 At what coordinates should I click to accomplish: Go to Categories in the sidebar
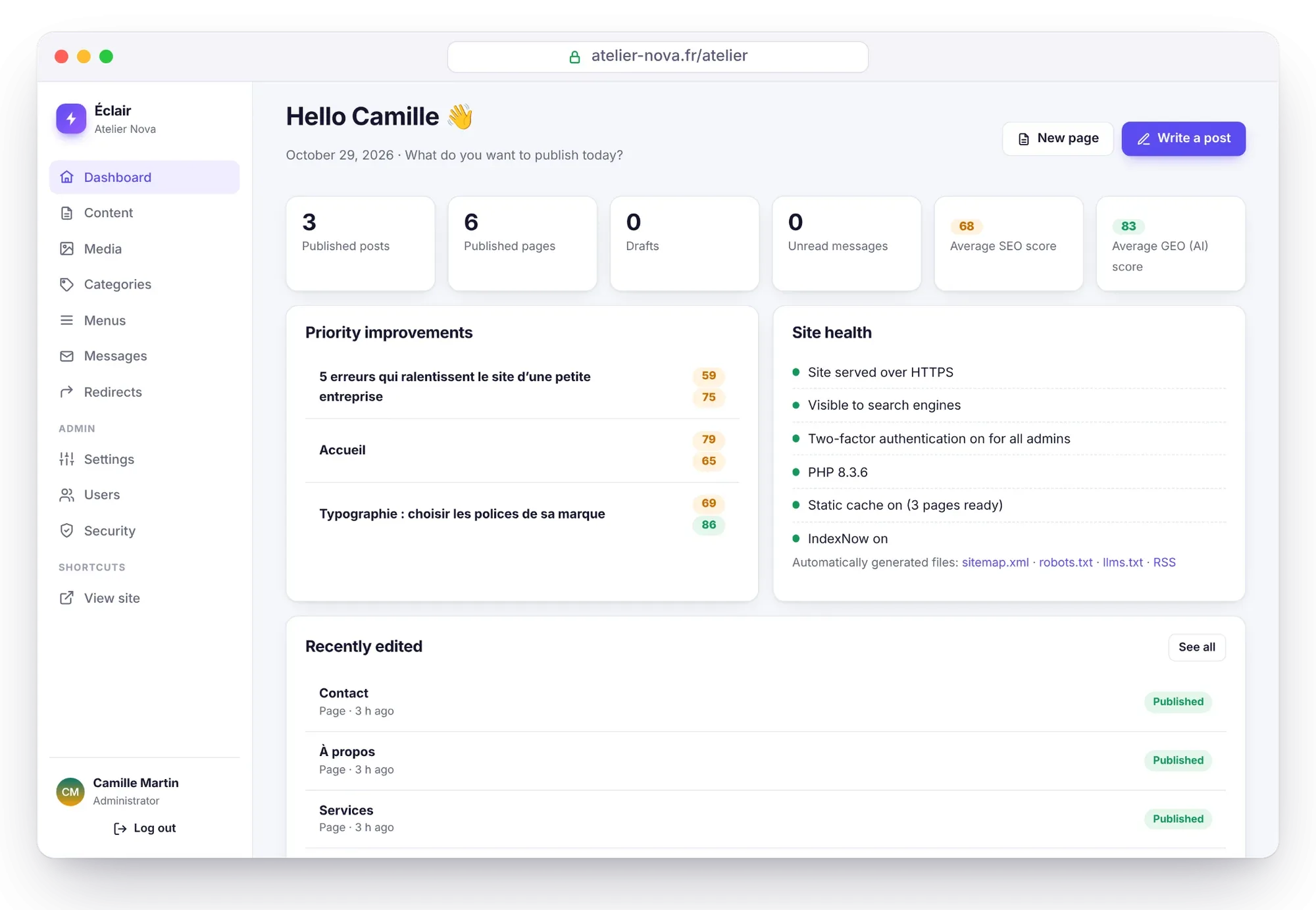click(144, 284)
